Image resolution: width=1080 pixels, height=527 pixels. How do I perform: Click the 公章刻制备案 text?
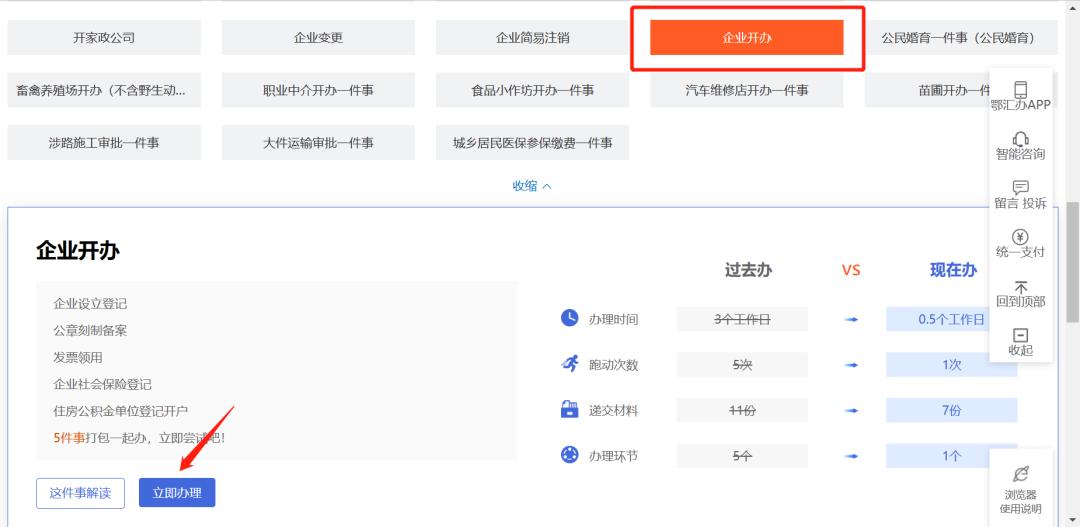pos(90,331)
